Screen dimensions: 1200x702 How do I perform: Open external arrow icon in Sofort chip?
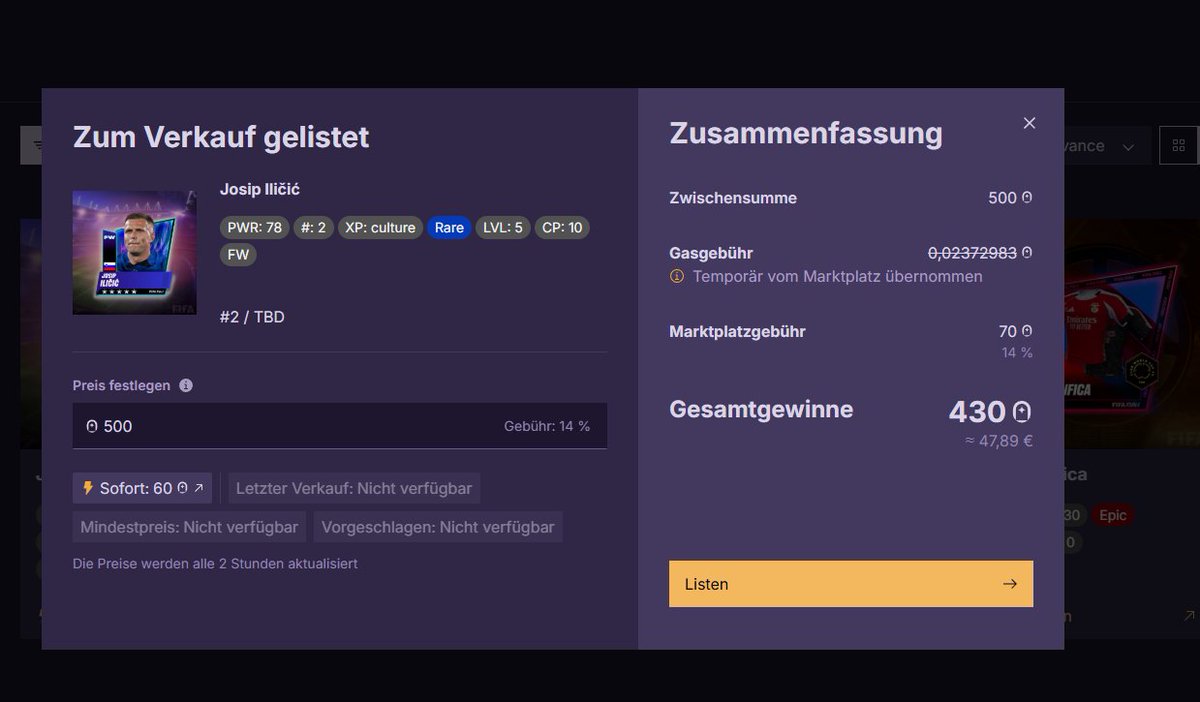198,488
